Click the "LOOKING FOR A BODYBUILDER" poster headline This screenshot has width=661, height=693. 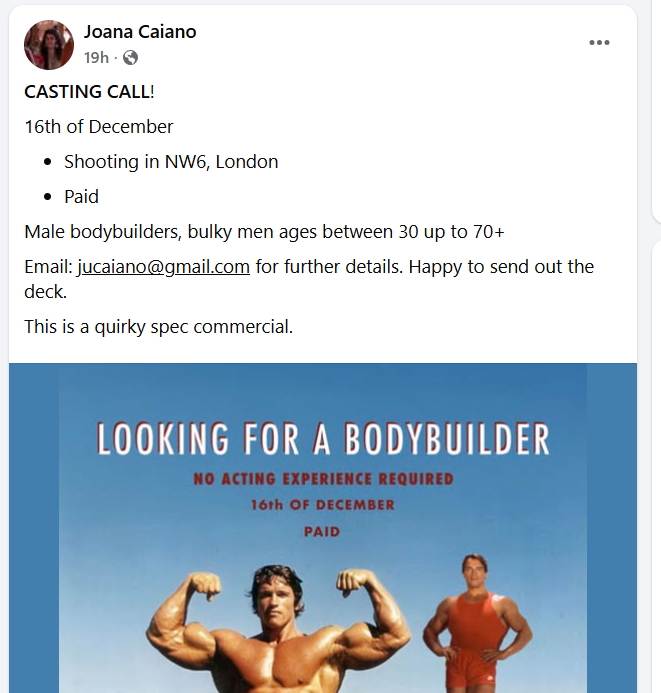click(323, 441)
